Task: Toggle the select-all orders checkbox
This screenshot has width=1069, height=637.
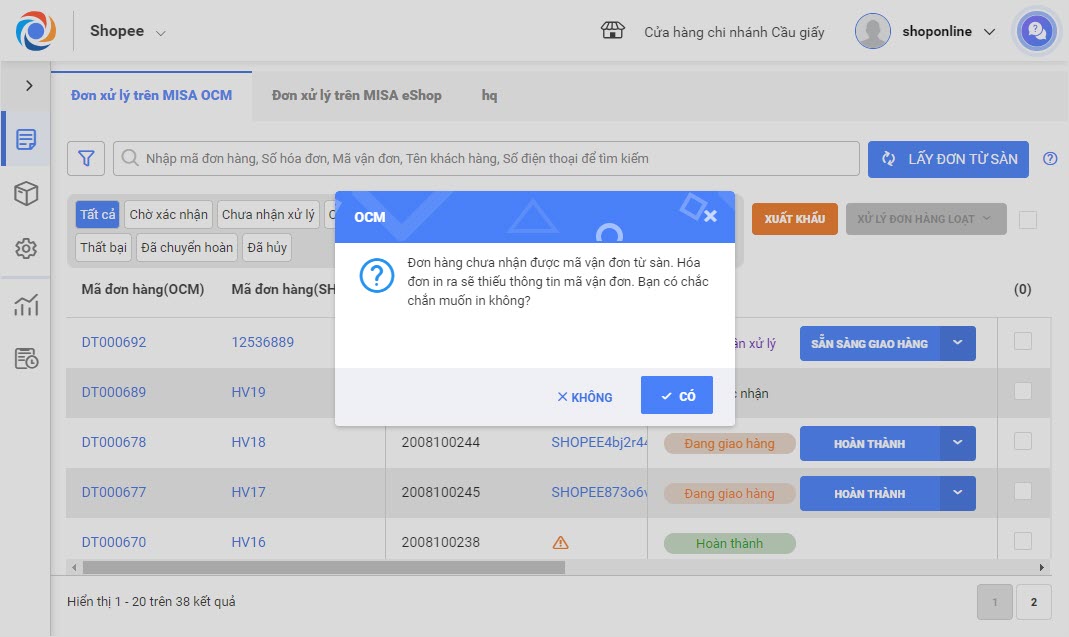Action: click(1027, 220)
